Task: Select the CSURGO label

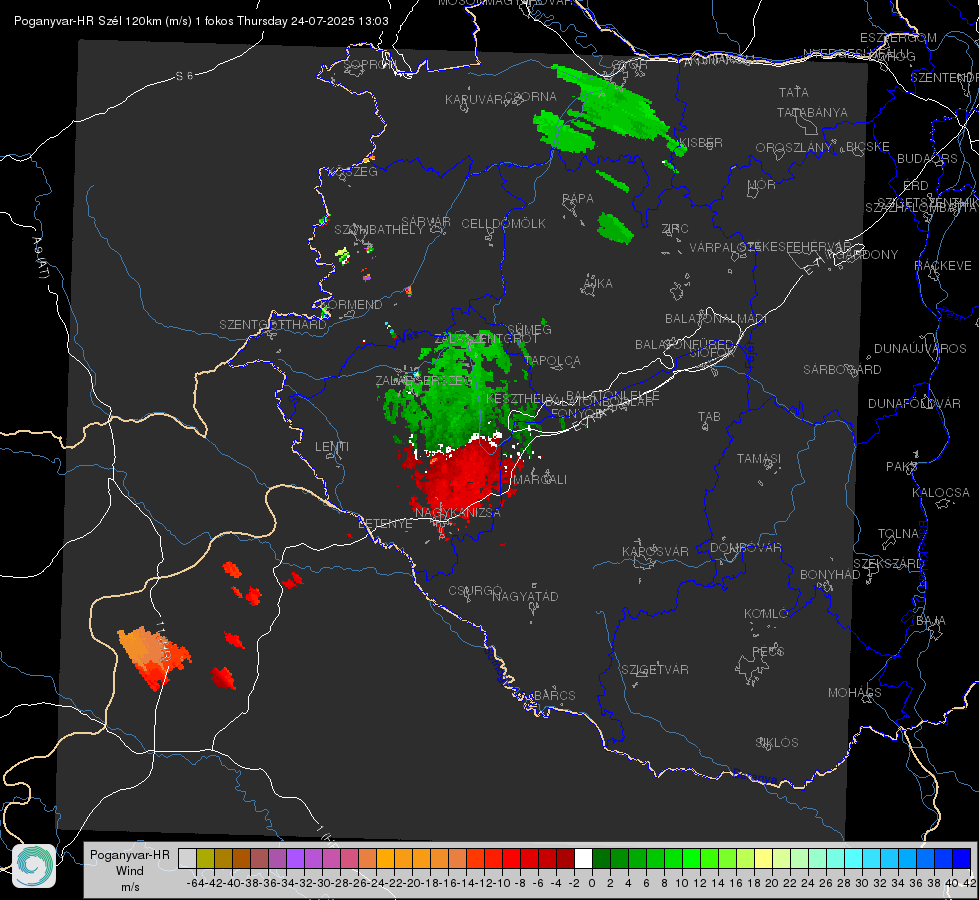Action: coord(475,591)
